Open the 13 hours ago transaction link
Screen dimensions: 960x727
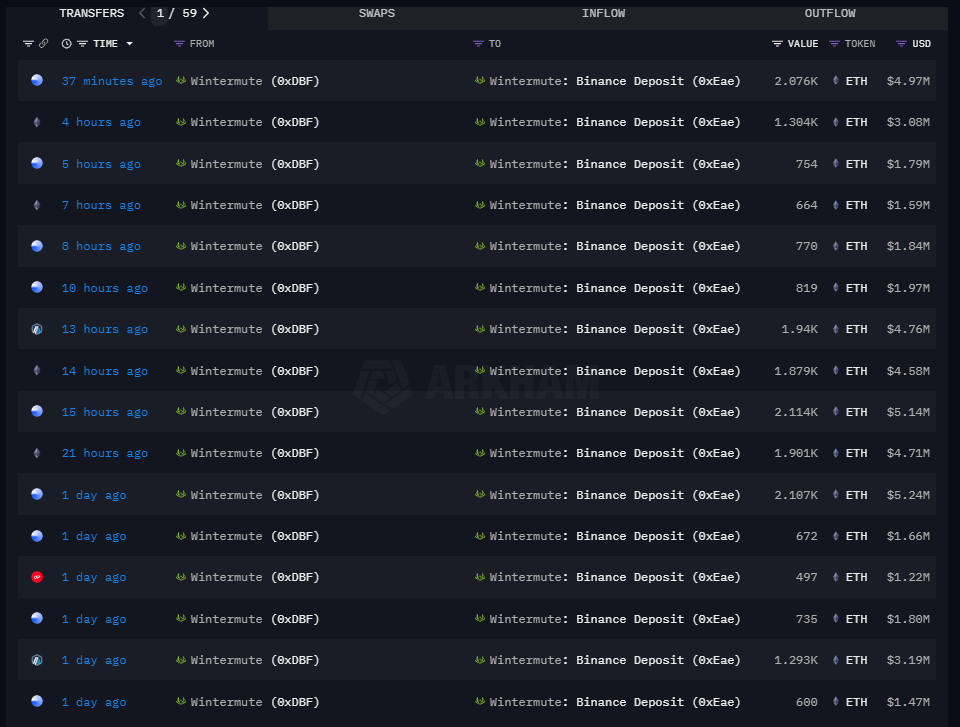click(x=105, y=329)
